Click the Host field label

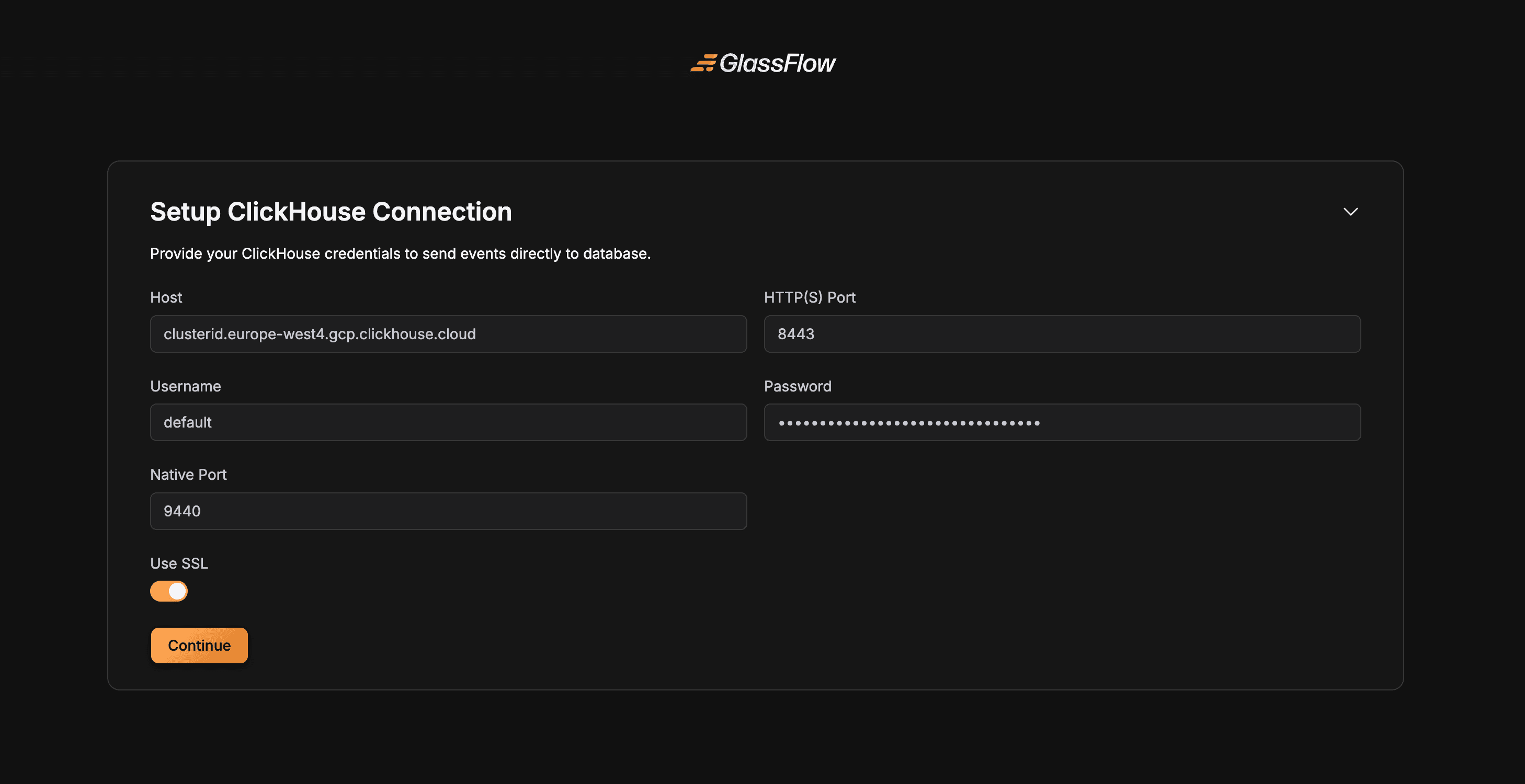pyautogui.click(x=166, y=297)
